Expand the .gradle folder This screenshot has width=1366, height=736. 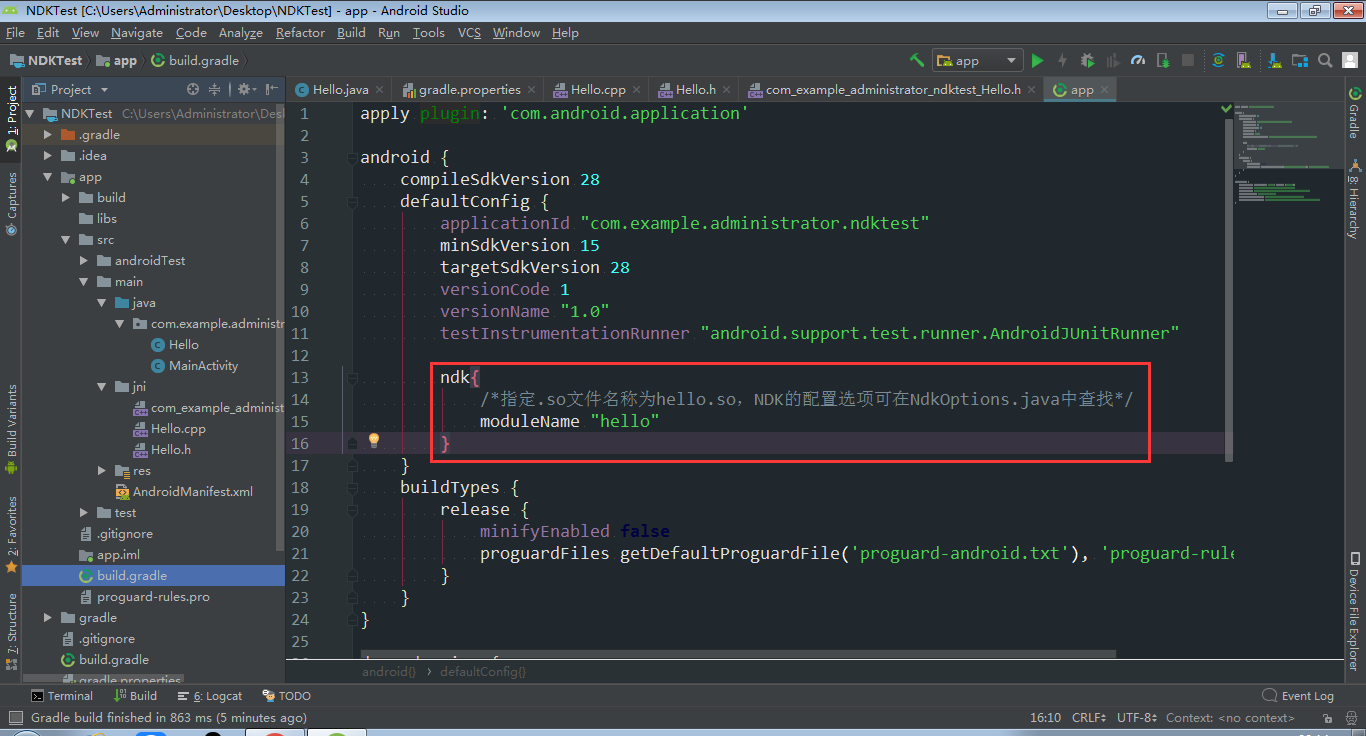(47, 134)
